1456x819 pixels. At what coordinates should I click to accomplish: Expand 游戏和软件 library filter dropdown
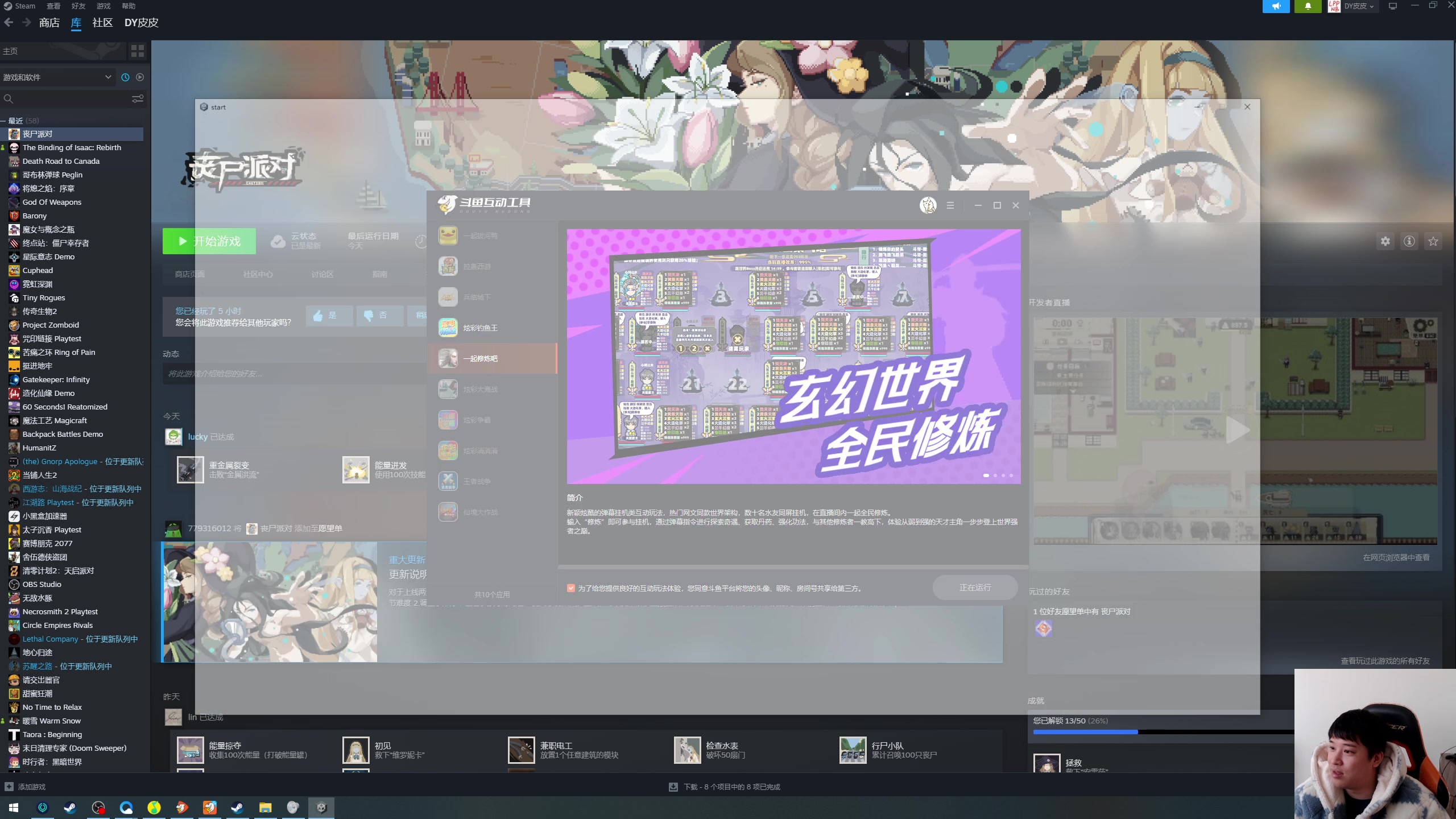click(x=58, y=77)
